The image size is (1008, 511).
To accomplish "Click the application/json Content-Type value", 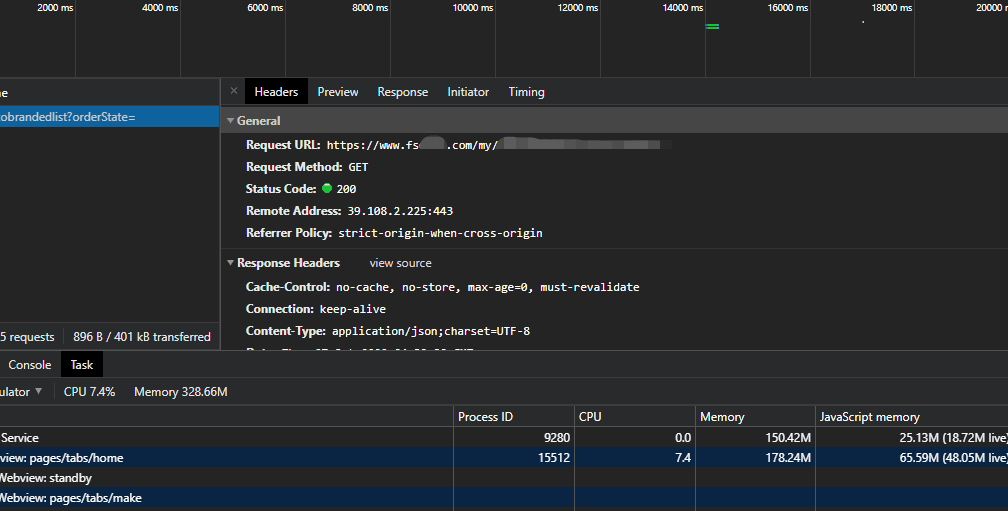I will 431,331.
